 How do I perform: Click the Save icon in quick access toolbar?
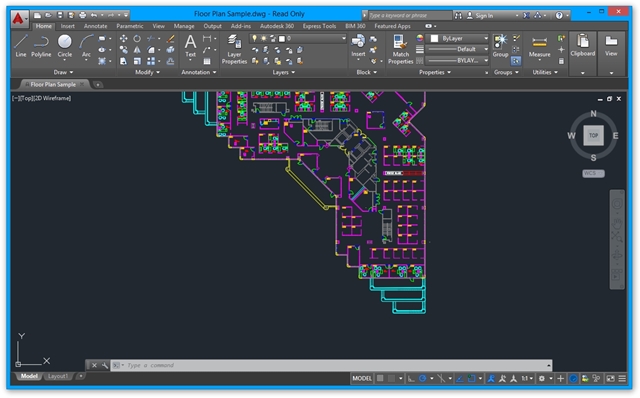click(60, 15)
